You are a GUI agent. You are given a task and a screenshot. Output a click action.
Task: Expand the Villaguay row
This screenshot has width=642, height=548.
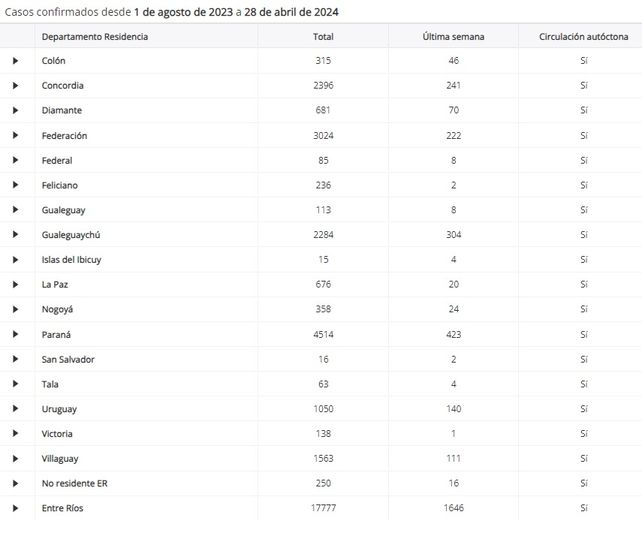pyautogui.click(x=15, y=459)
